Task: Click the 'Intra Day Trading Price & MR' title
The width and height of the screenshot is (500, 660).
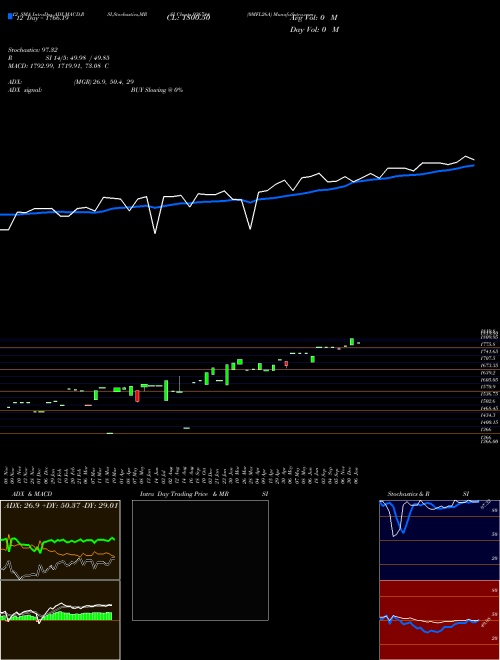Action: (x=184, y=494)
